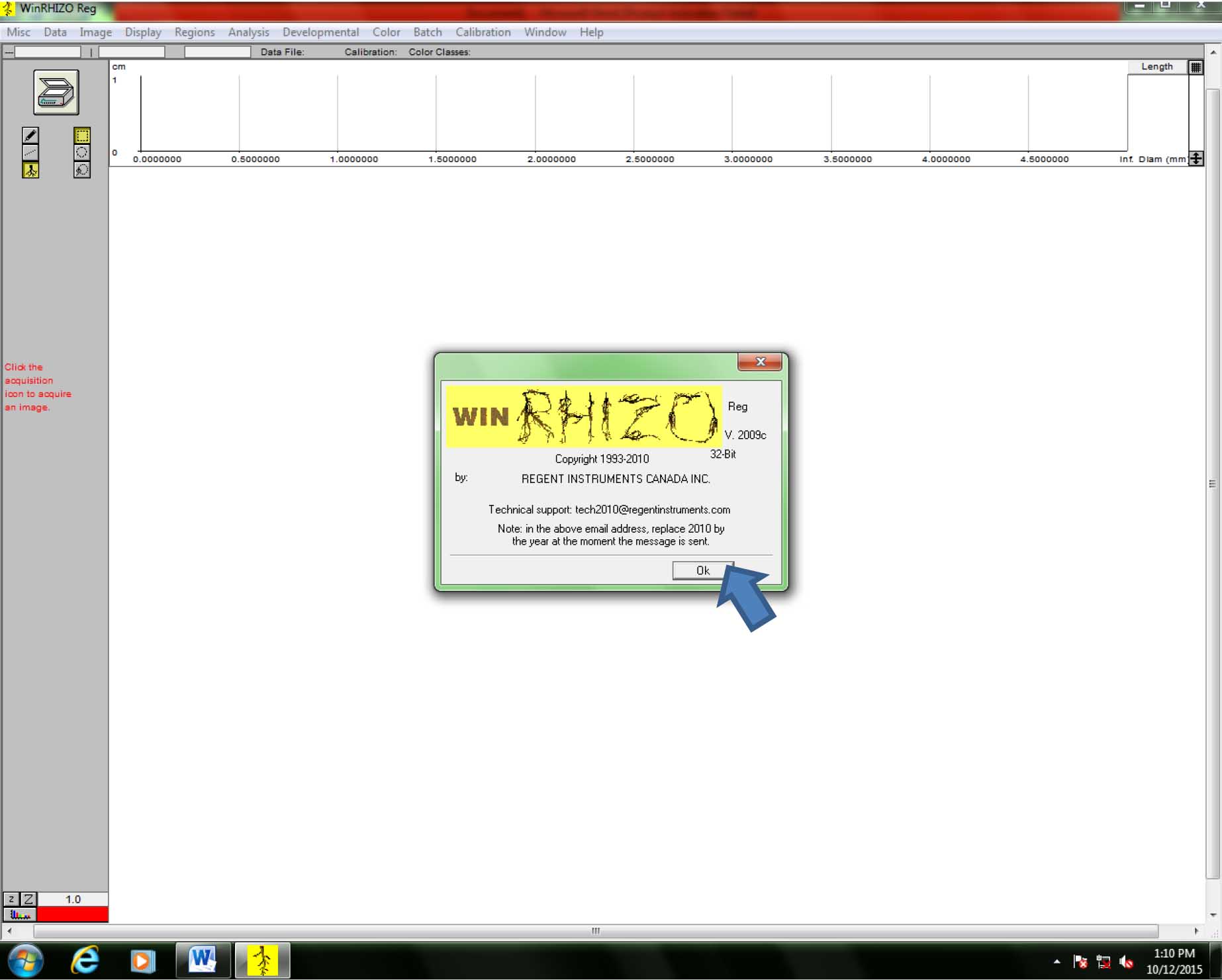Open the Calibration menu
Image resolution: width=1222 pixels, height=980 pixels.
(483, 32)
